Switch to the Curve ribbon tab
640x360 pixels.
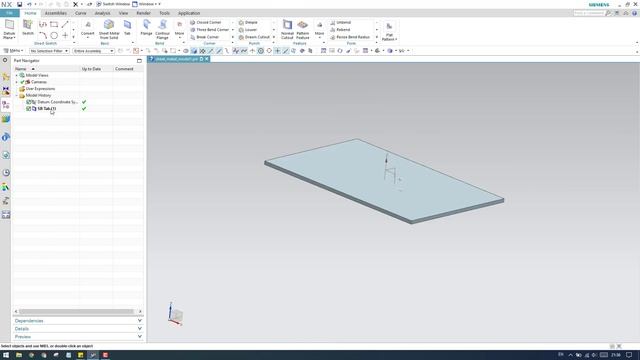pos(80,13)
